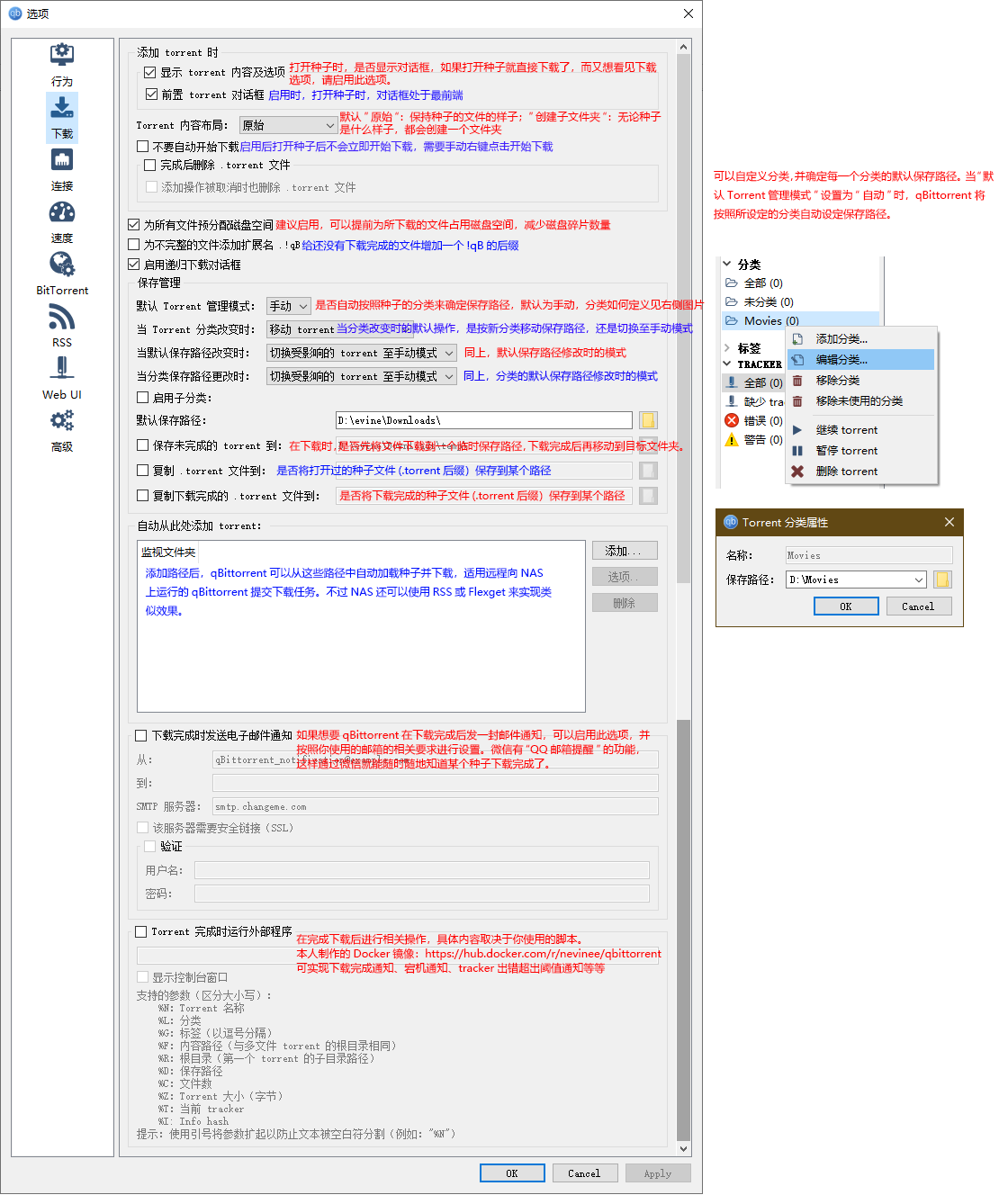Open the 行为 (Behavior) settings icon

tap(61, 56)
